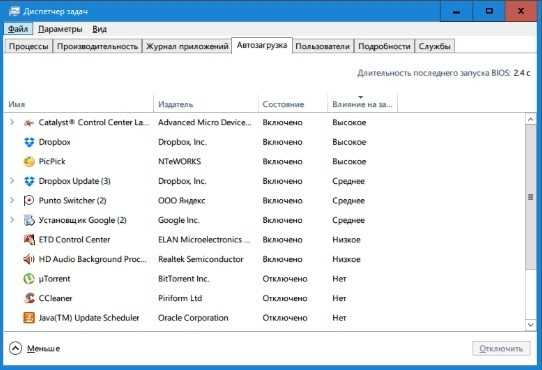Select the PicPick entry name
The height and width of the screenshot is (370, 542).
52,161
